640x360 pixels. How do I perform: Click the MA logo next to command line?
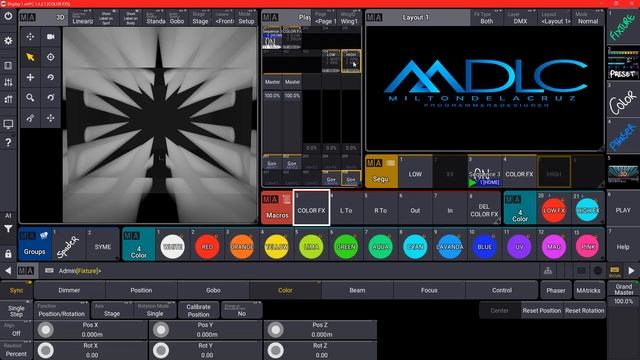point(26,271)
